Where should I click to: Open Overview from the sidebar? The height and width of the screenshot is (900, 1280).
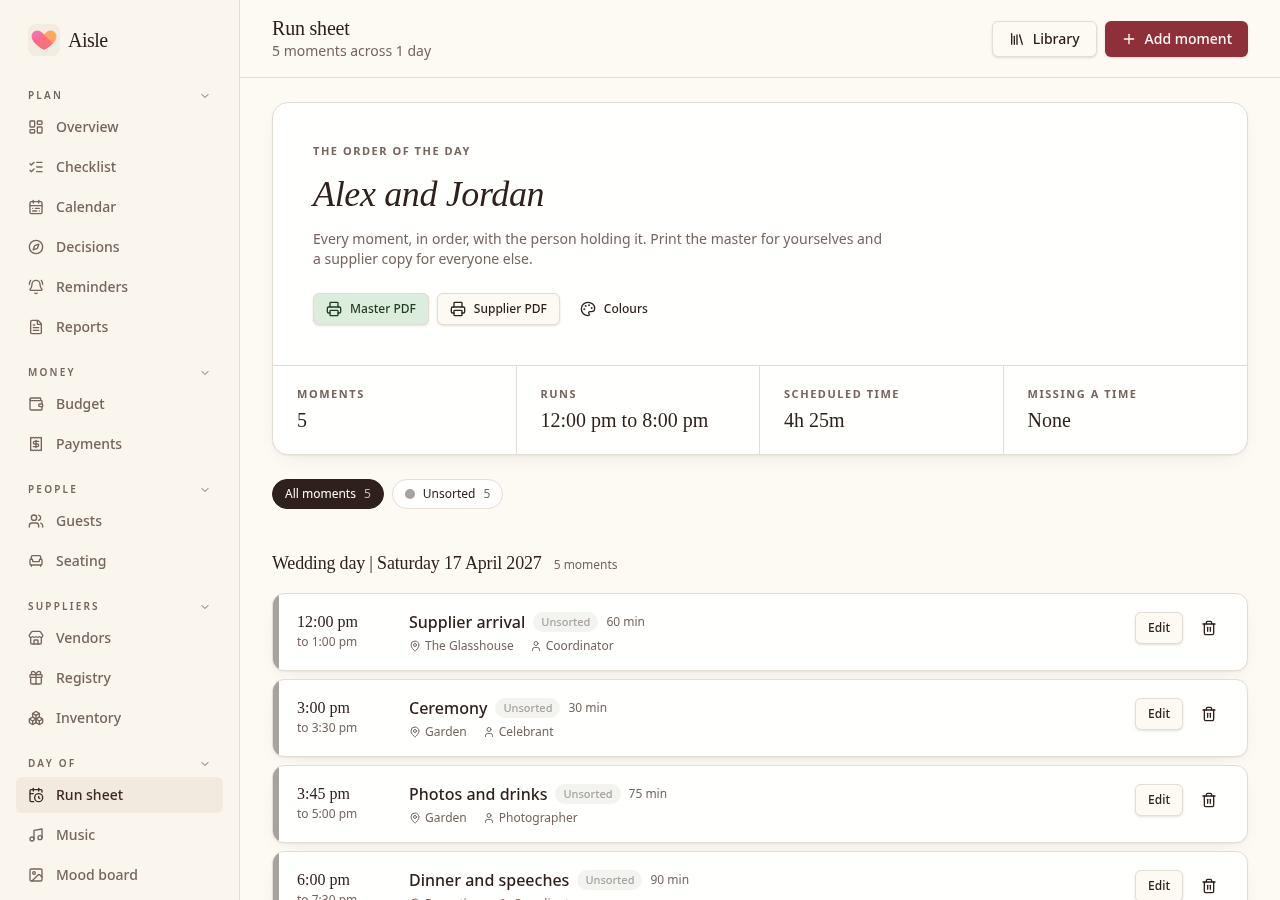pos(119,127)
